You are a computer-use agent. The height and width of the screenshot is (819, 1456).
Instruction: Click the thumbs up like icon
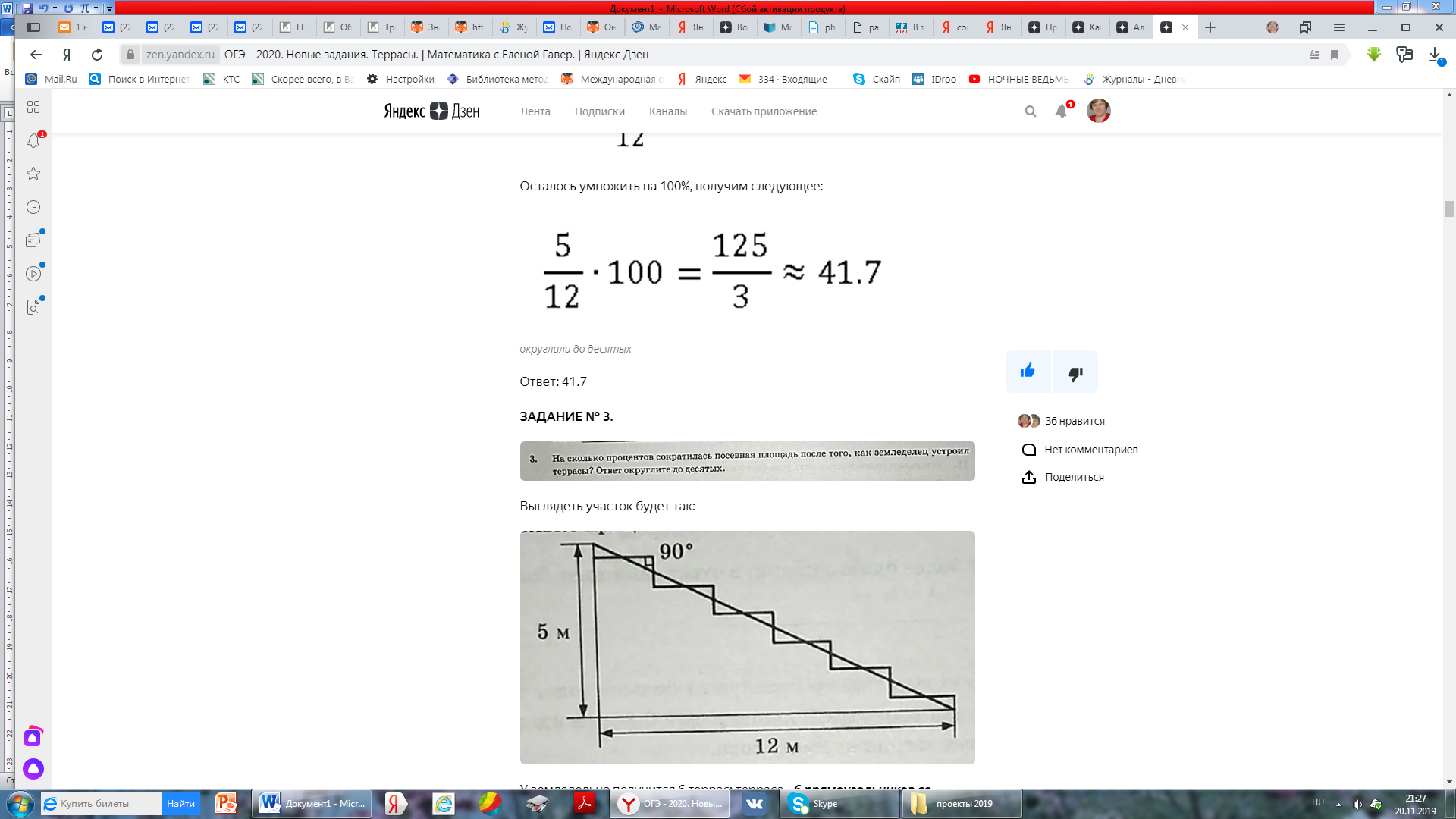[x=1027, y=372]
